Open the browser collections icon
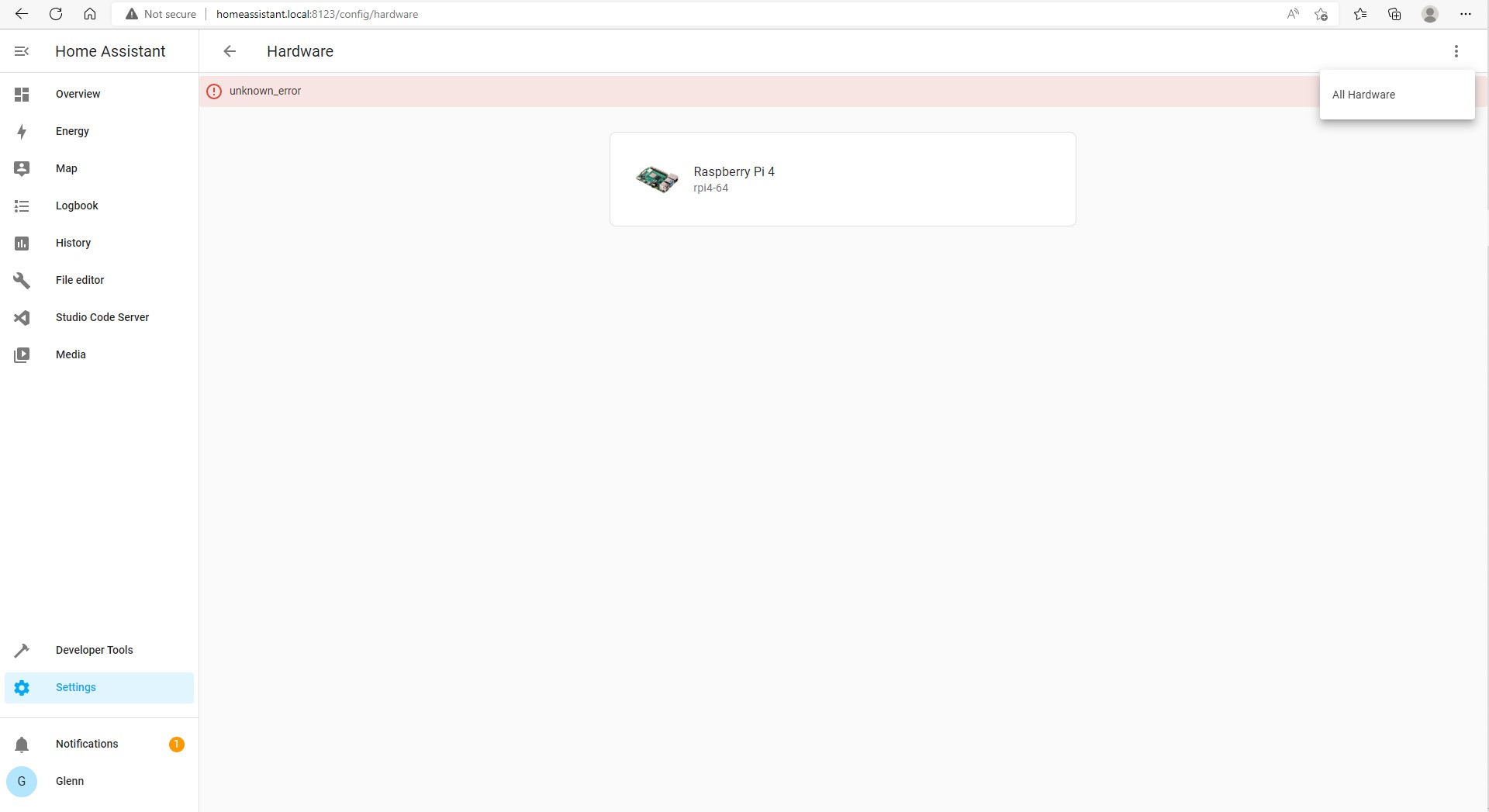The height and width of the screenshot is (812, 1489). (x=1394, y=14)
